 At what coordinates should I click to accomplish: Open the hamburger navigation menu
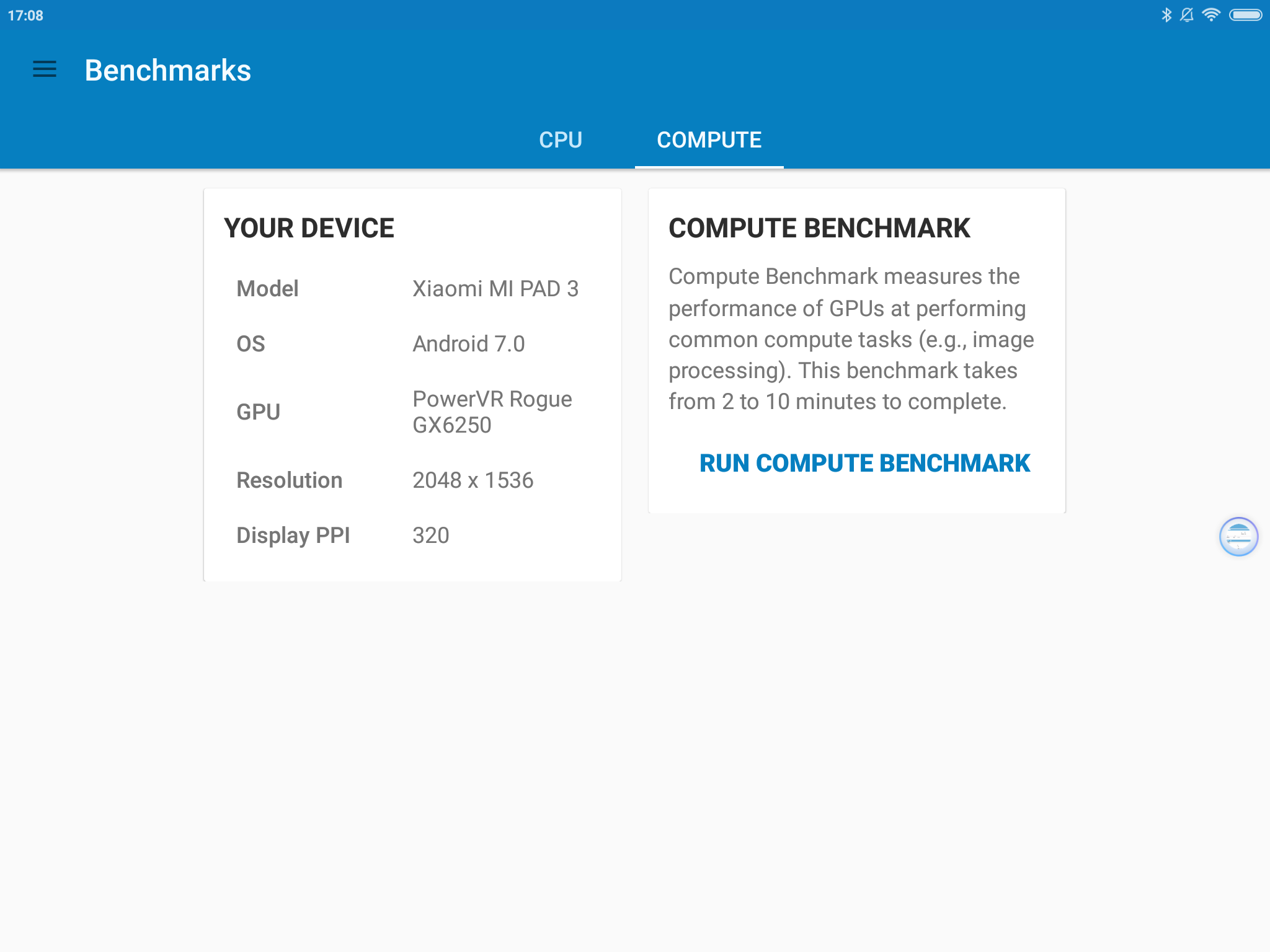click(45, 69)
